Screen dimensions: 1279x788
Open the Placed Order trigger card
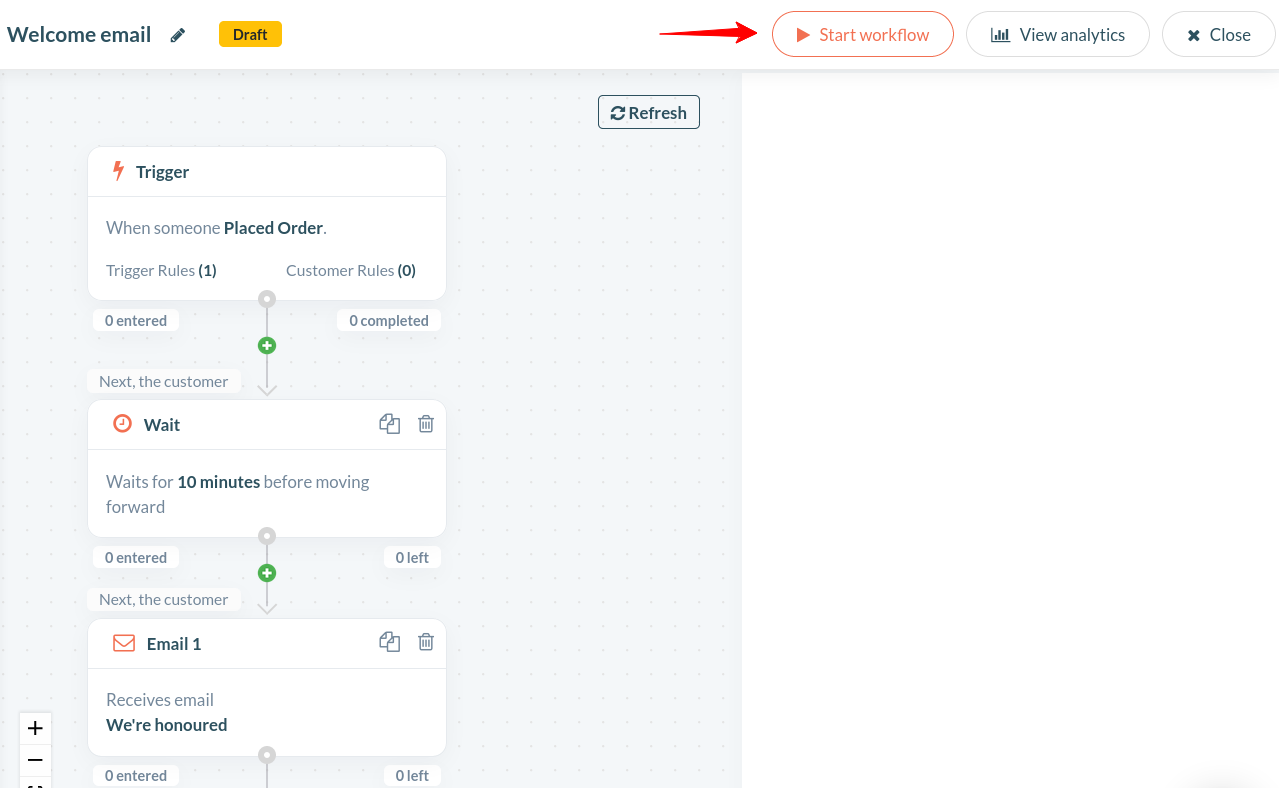(215, 227)
